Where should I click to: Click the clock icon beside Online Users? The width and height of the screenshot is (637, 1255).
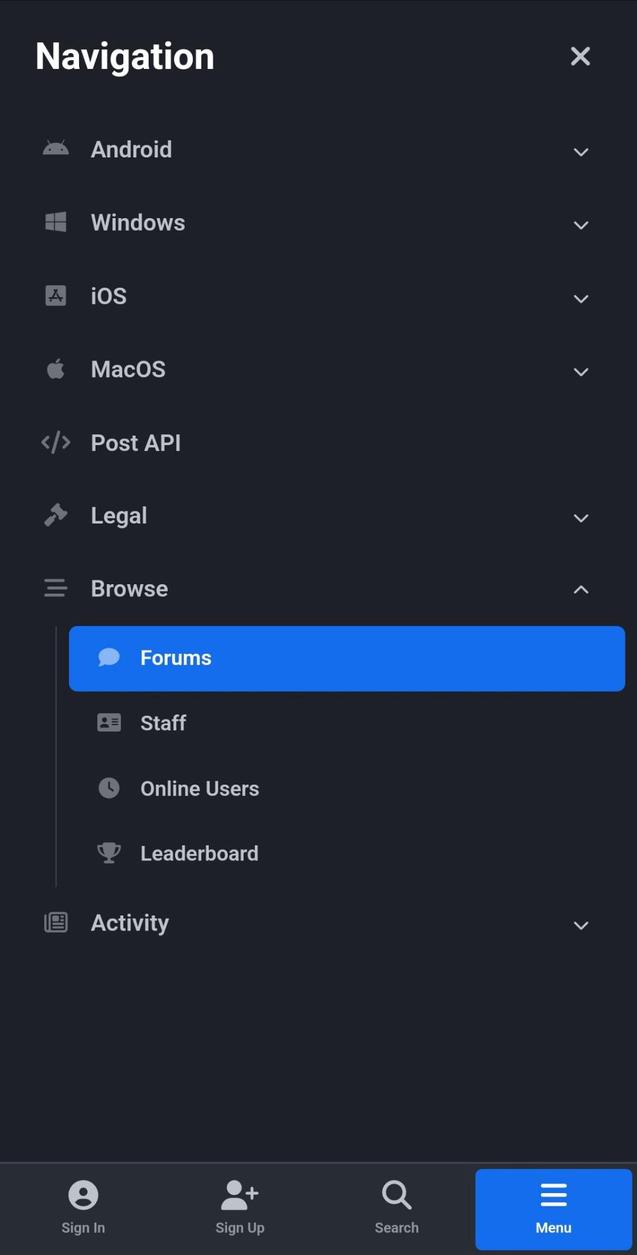109,787
